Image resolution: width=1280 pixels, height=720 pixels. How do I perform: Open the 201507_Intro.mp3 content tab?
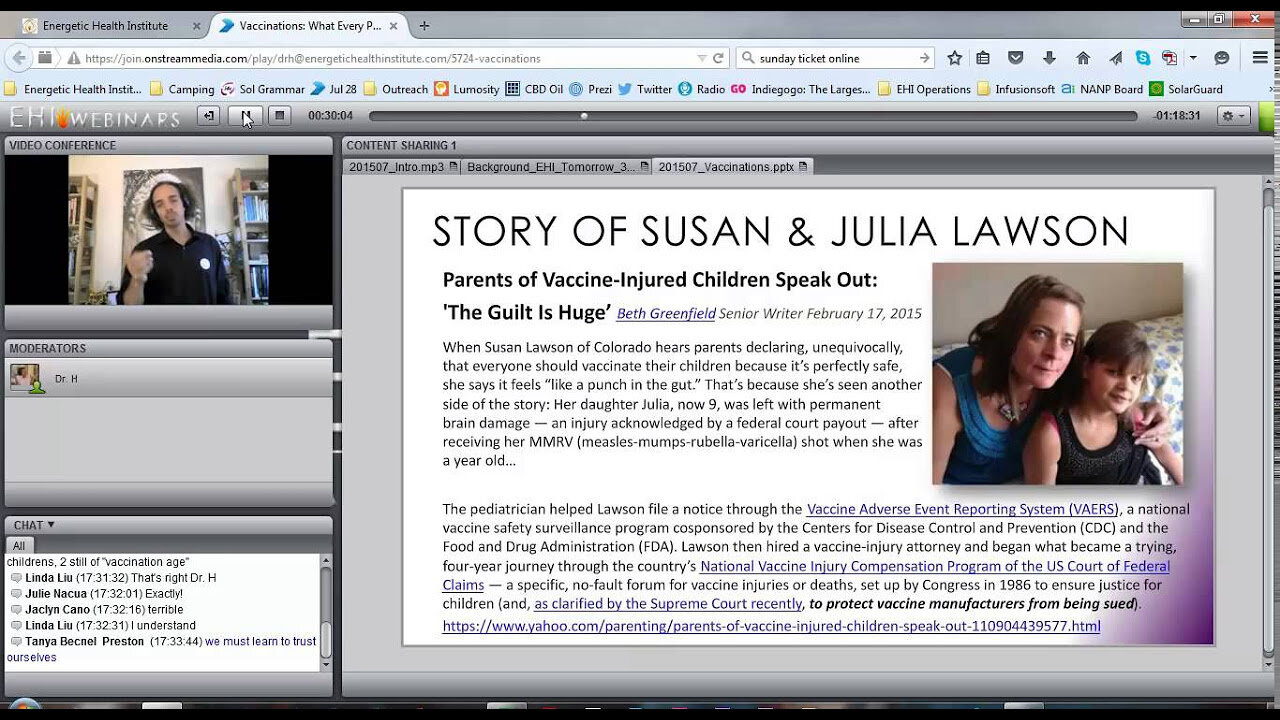[x=403, y=167]
